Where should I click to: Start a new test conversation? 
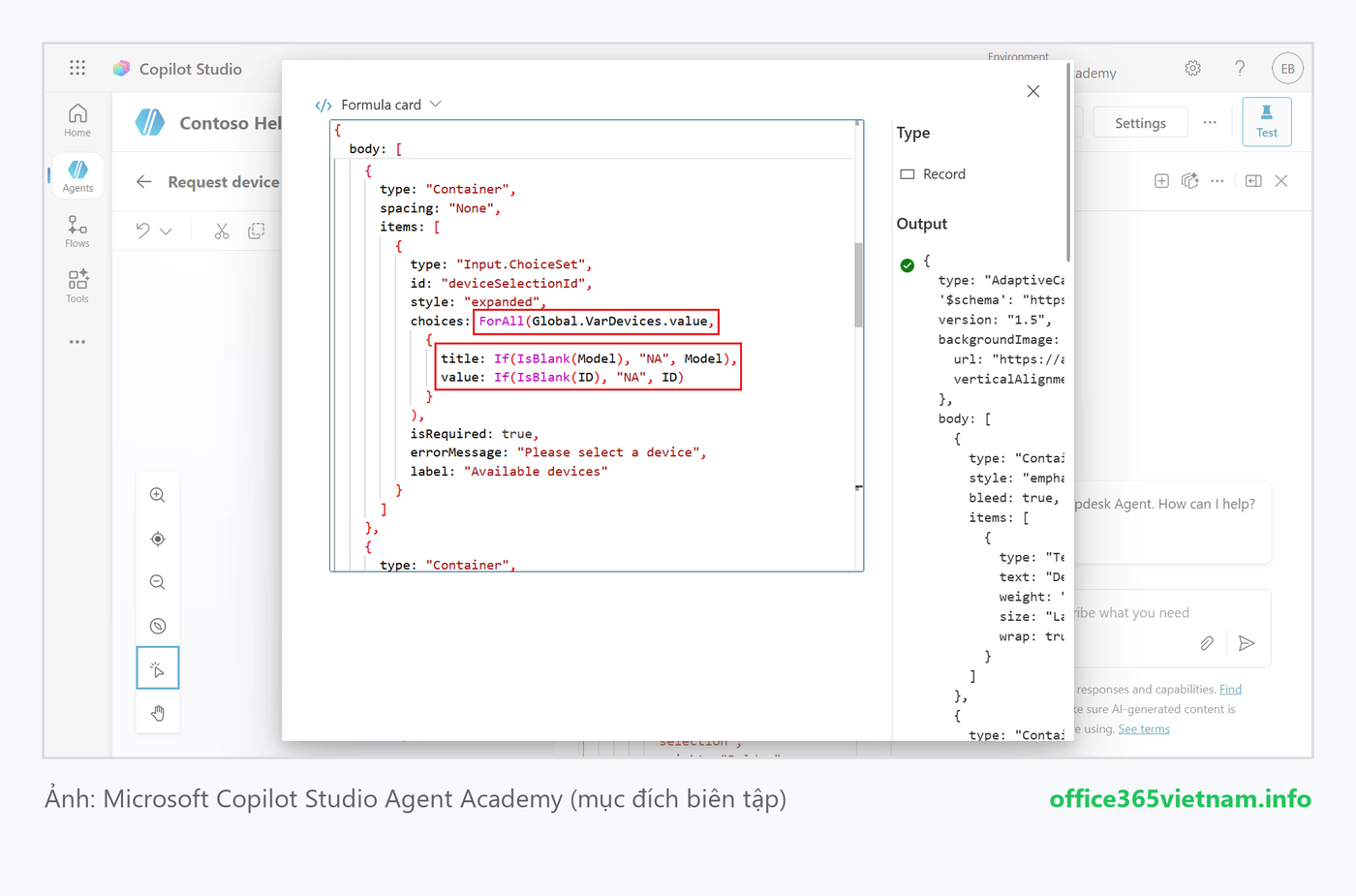click(1161, 181)
